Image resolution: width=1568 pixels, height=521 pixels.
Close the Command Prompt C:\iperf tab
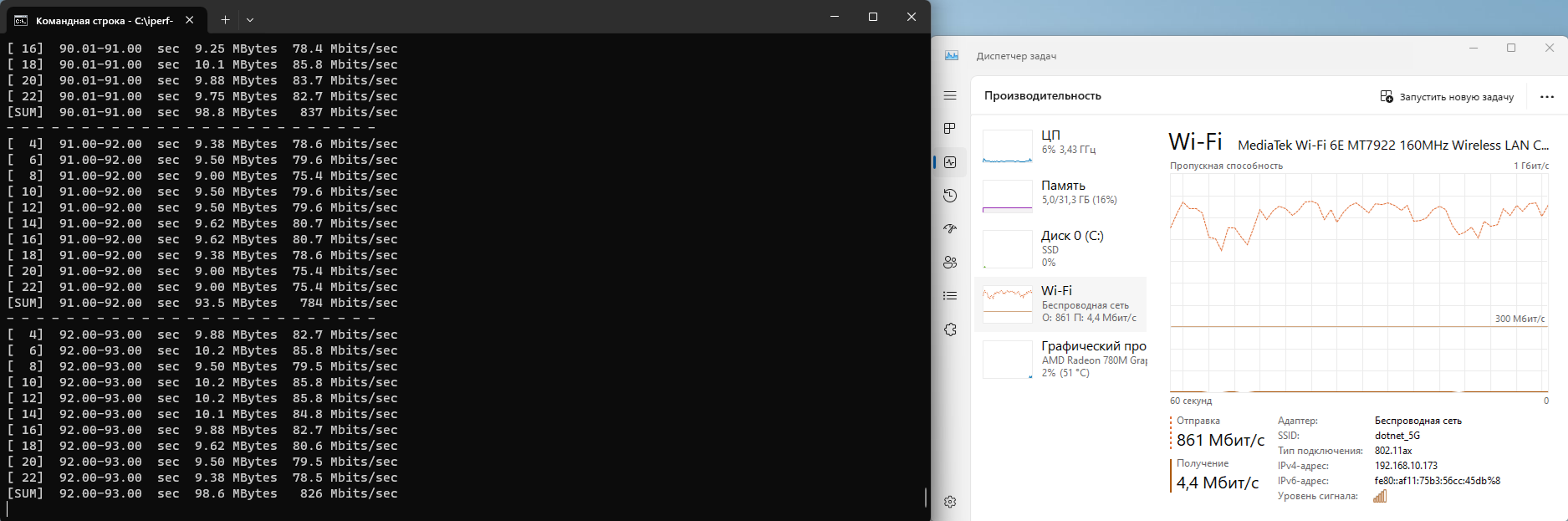click(x=190, y=20)
